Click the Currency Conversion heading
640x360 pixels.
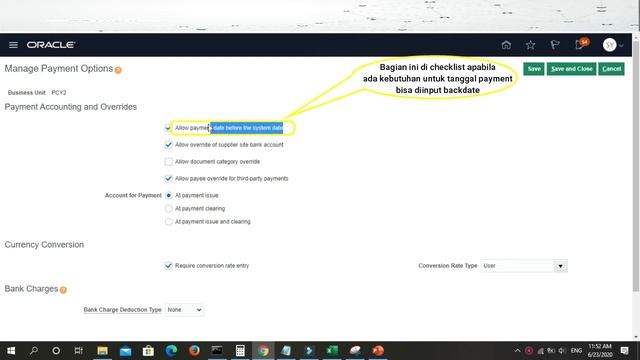click(44, 245)
